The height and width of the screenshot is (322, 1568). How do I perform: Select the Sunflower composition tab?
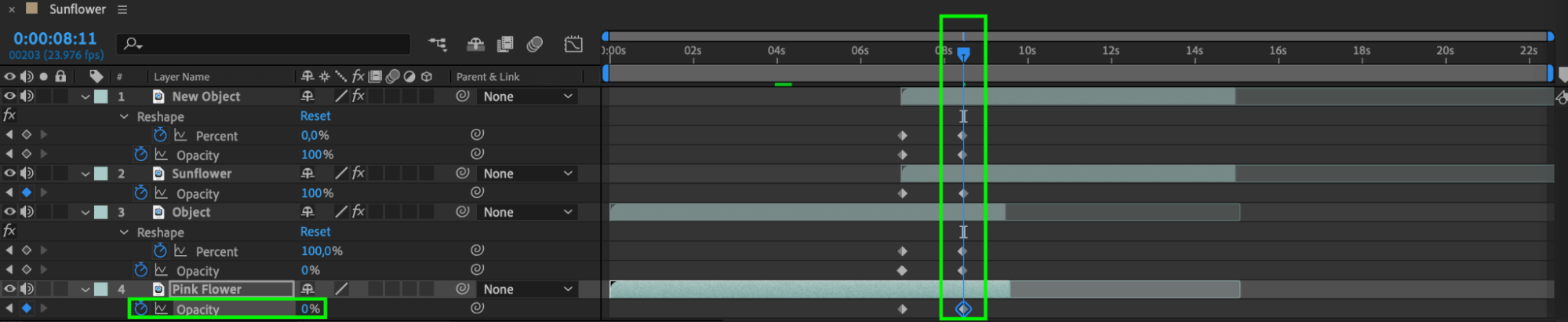[x=77, y=9]
